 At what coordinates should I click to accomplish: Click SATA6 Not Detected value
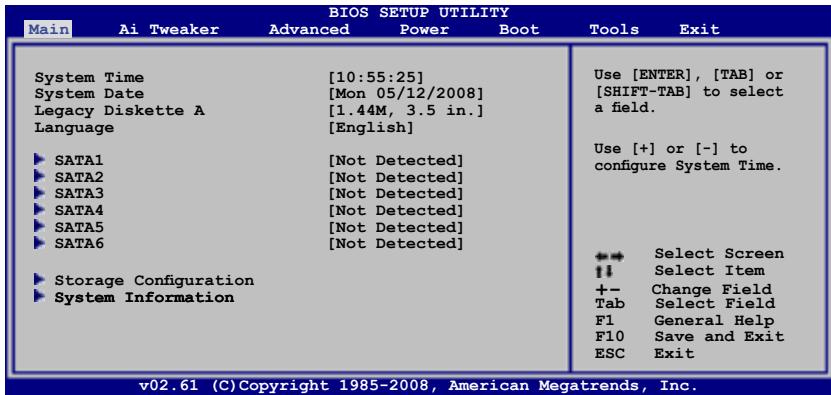(x=396, y=244)
